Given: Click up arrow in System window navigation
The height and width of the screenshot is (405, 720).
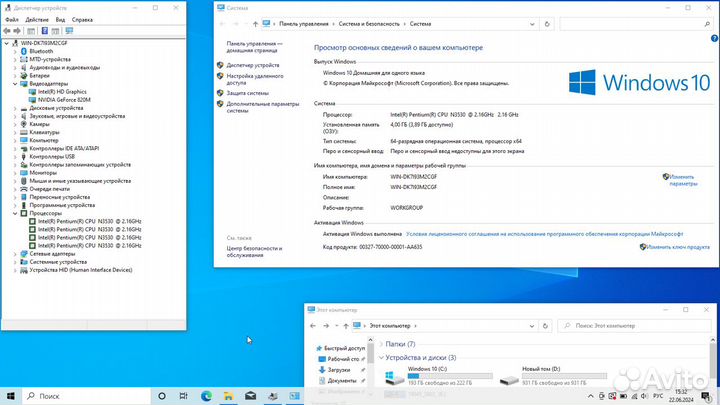Looking at the screenshot, I should tap(255, 24).
